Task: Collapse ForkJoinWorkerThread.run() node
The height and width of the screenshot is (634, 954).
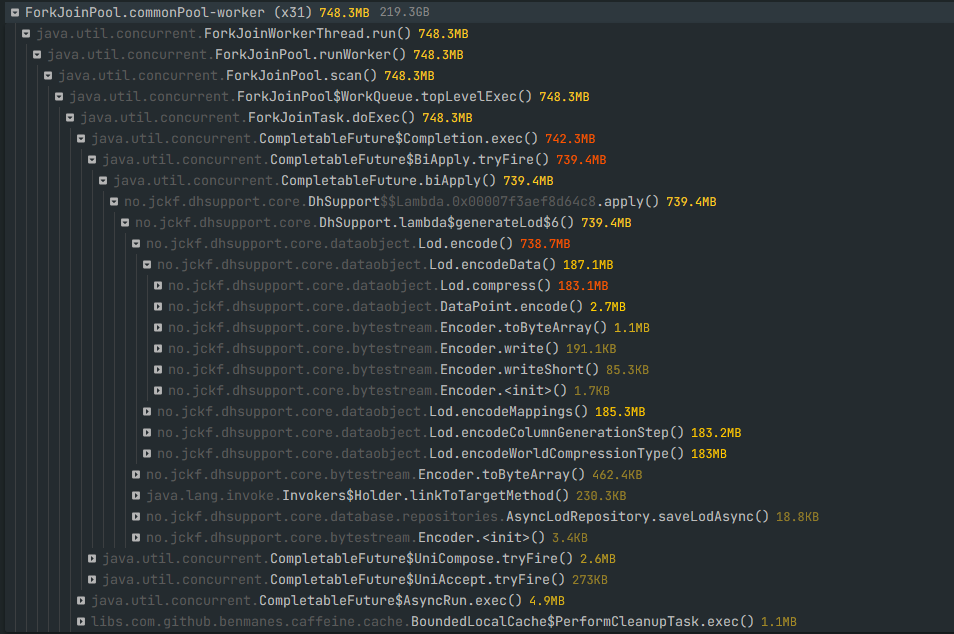Action: (26, 33)
